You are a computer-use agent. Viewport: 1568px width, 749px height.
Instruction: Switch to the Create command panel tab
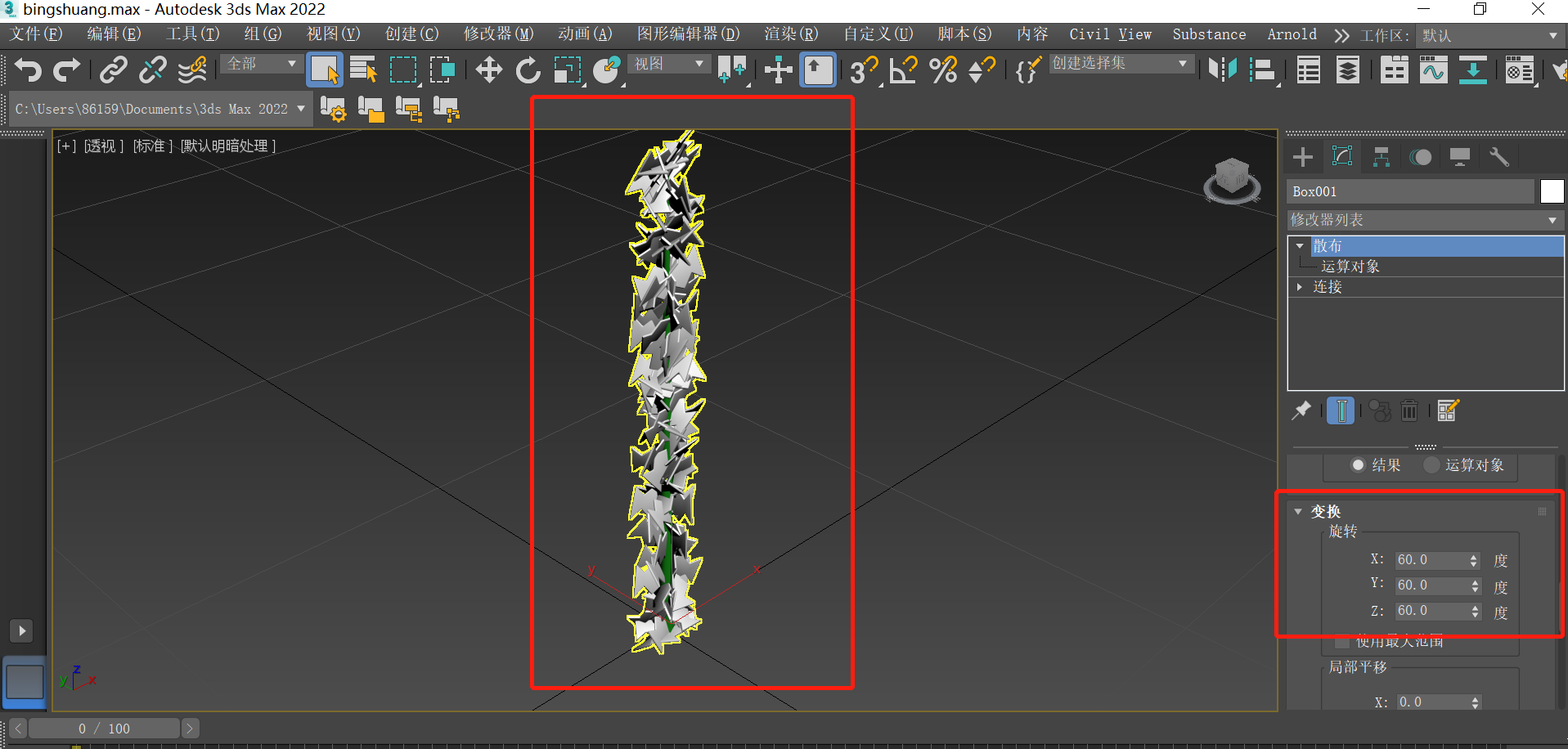click(1303, 157)
